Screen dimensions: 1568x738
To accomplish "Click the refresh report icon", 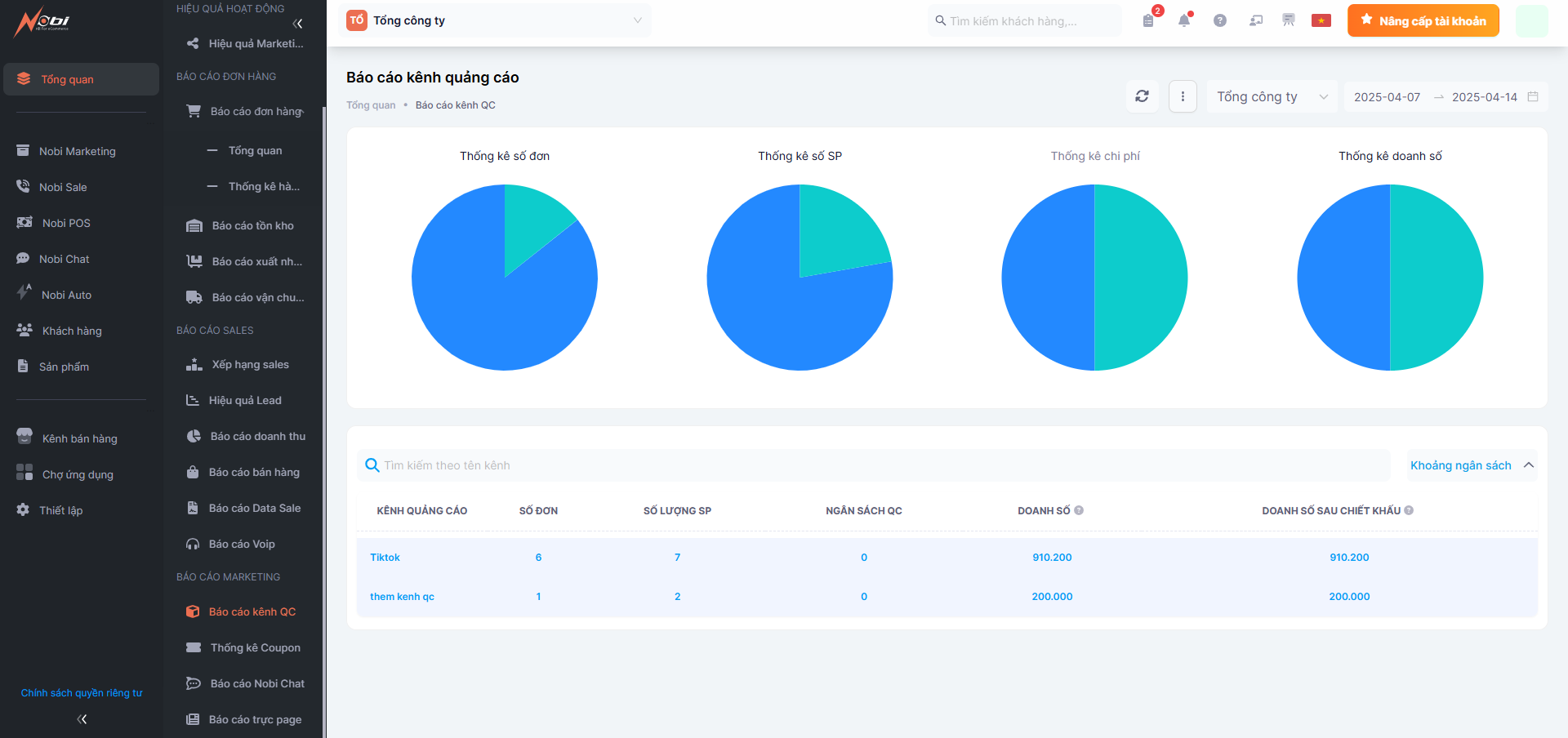I will point(1142,96).
